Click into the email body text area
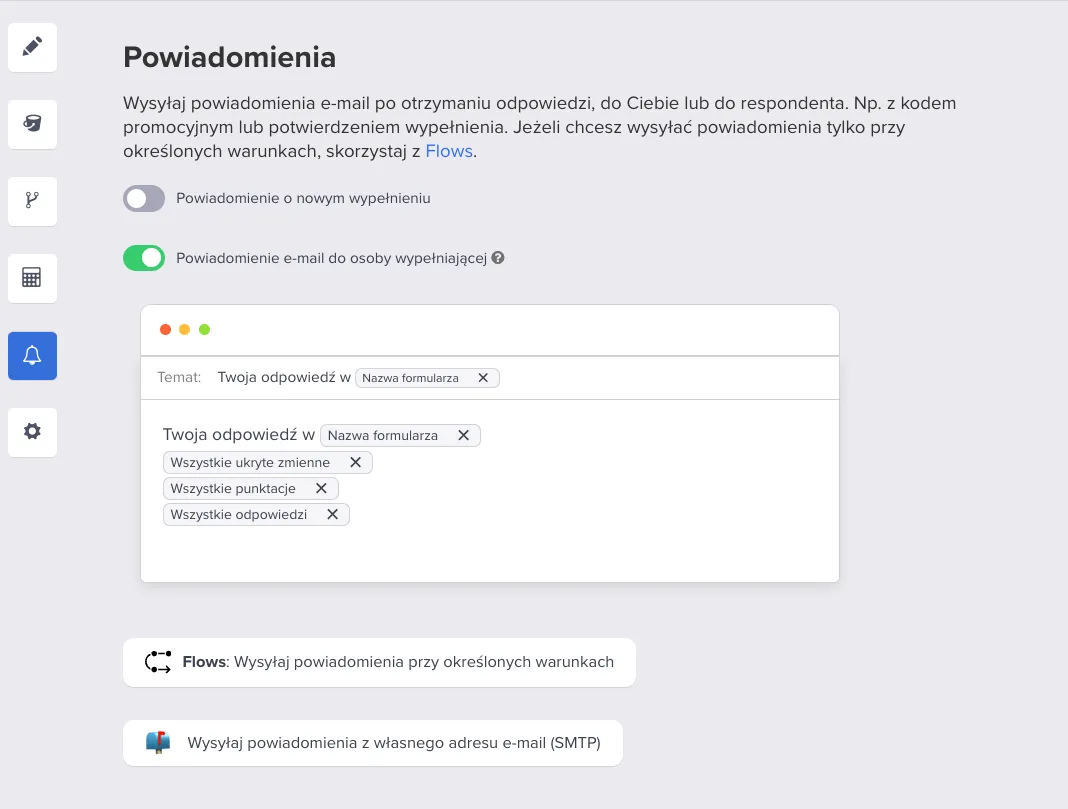1068x809 pixels. tap(490, 490)
